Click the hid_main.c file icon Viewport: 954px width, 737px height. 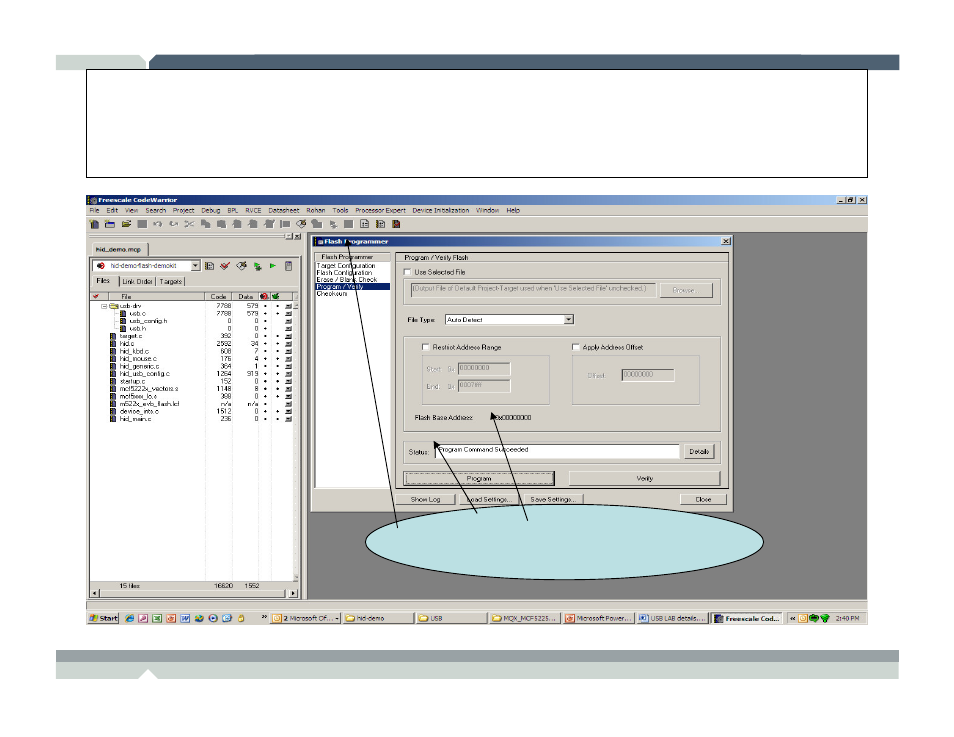(113, 419)
